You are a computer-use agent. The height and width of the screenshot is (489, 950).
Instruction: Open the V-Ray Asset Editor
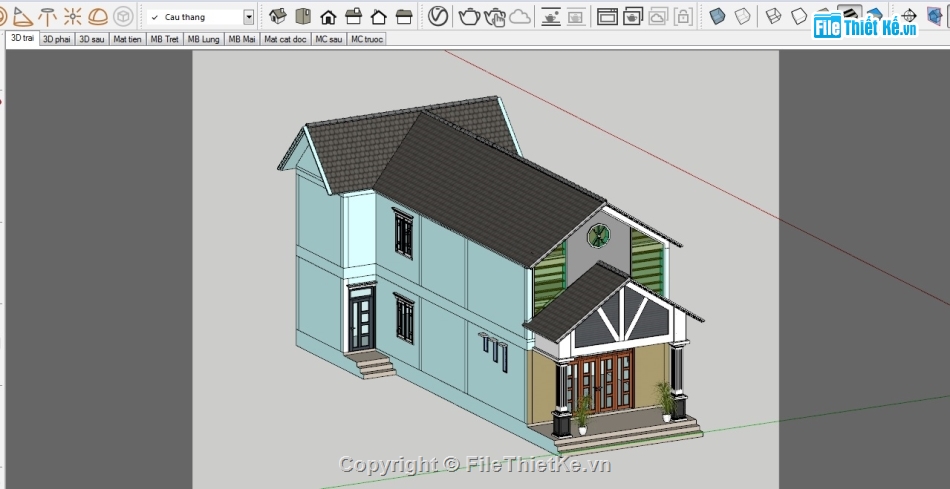437,16
